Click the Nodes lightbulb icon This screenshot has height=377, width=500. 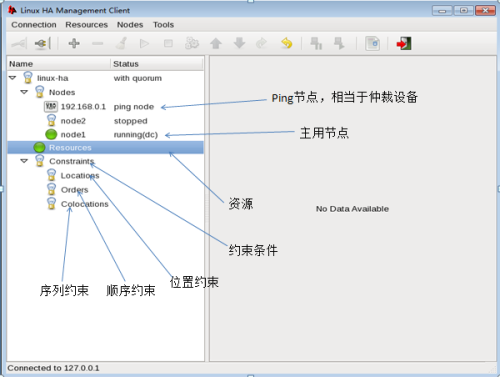click(x=40, y=92)
